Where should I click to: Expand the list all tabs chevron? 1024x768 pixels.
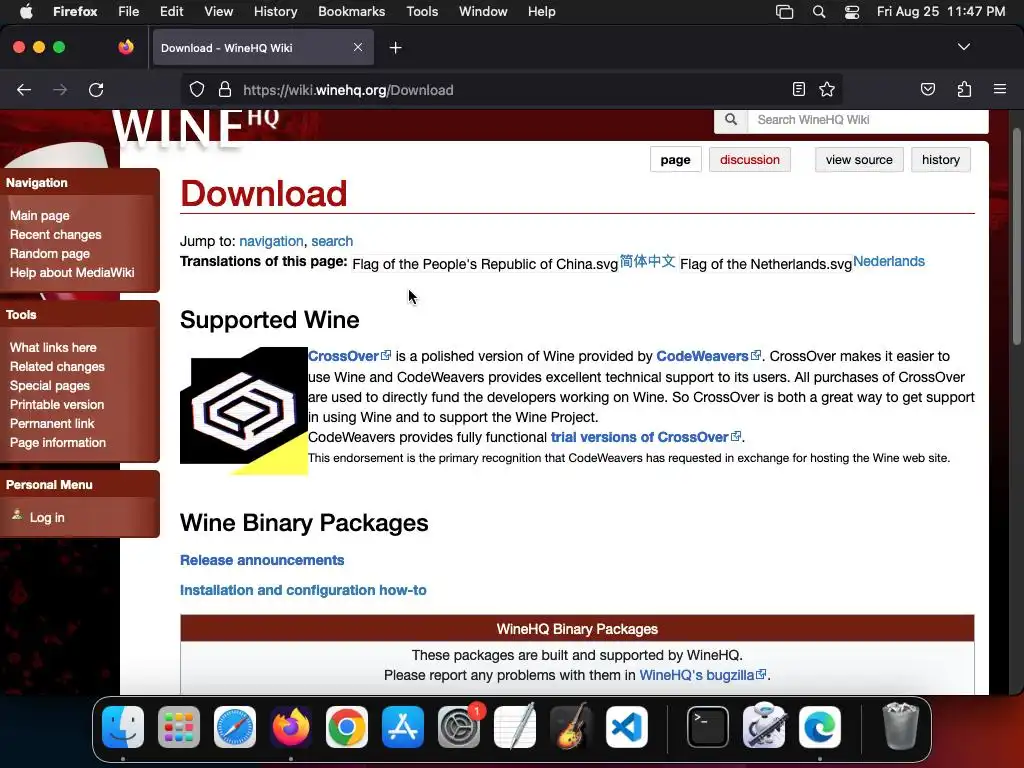click(x=963, y=47)
